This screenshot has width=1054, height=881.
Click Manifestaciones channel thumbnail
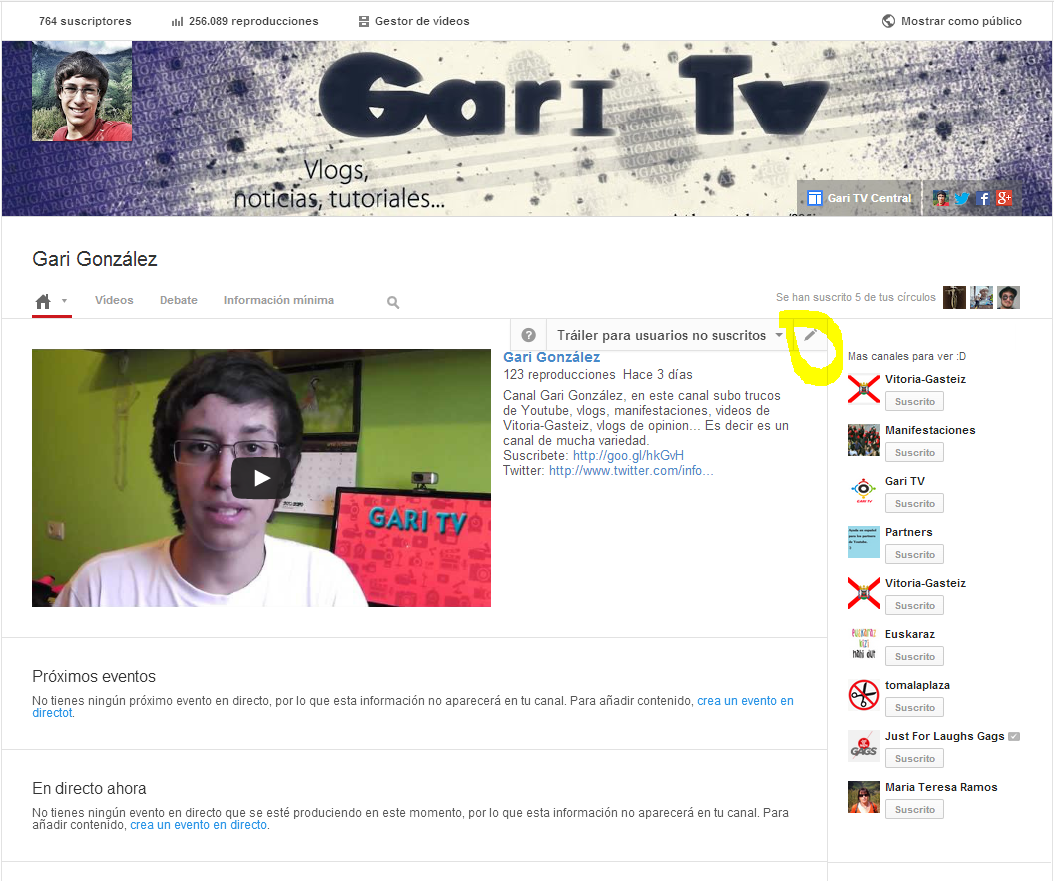pos(864,440)
